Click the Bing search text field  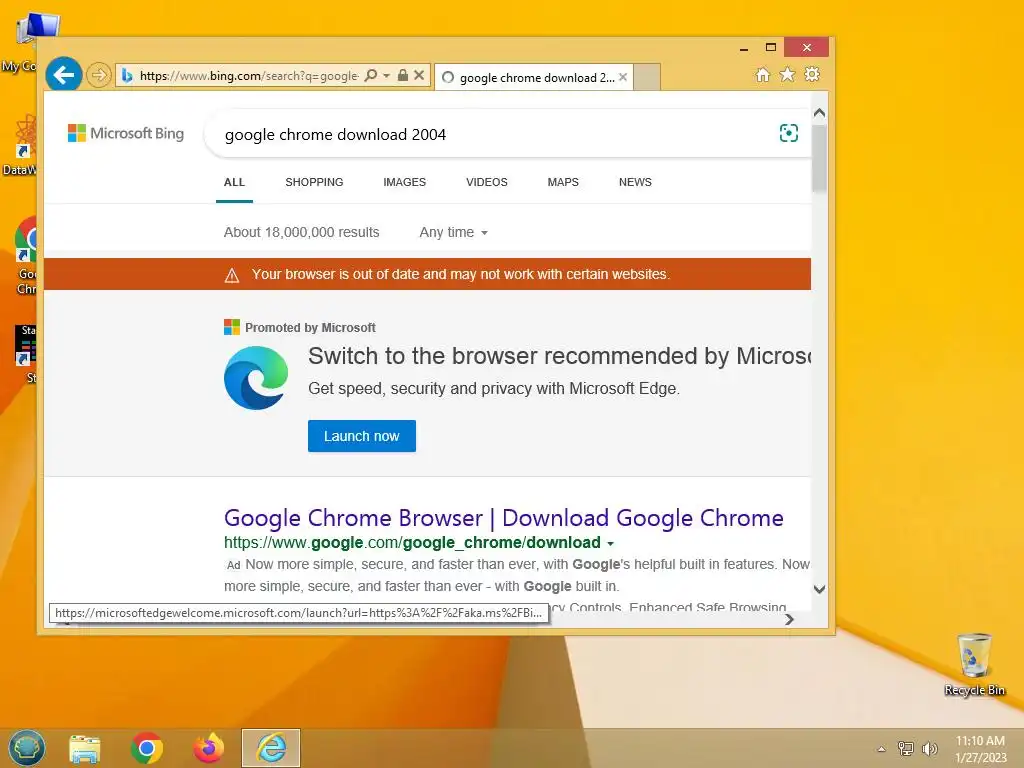490,135
